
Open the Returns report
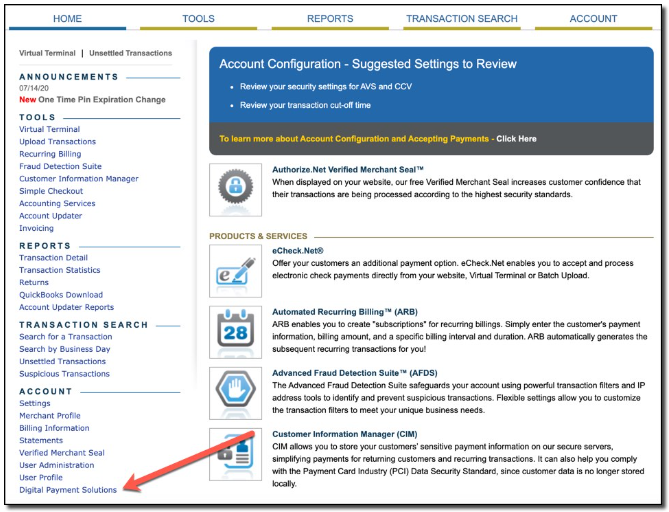34,282
